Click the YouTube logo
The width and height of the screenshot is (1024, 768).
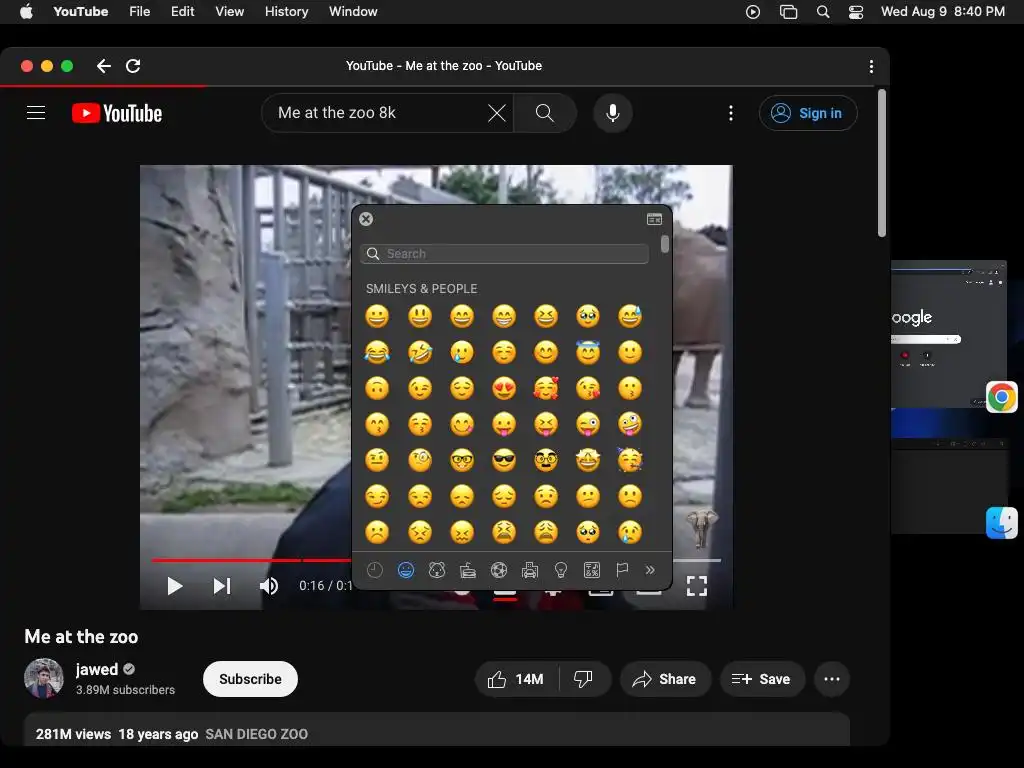pyautogui.click(x=117, y=113)
